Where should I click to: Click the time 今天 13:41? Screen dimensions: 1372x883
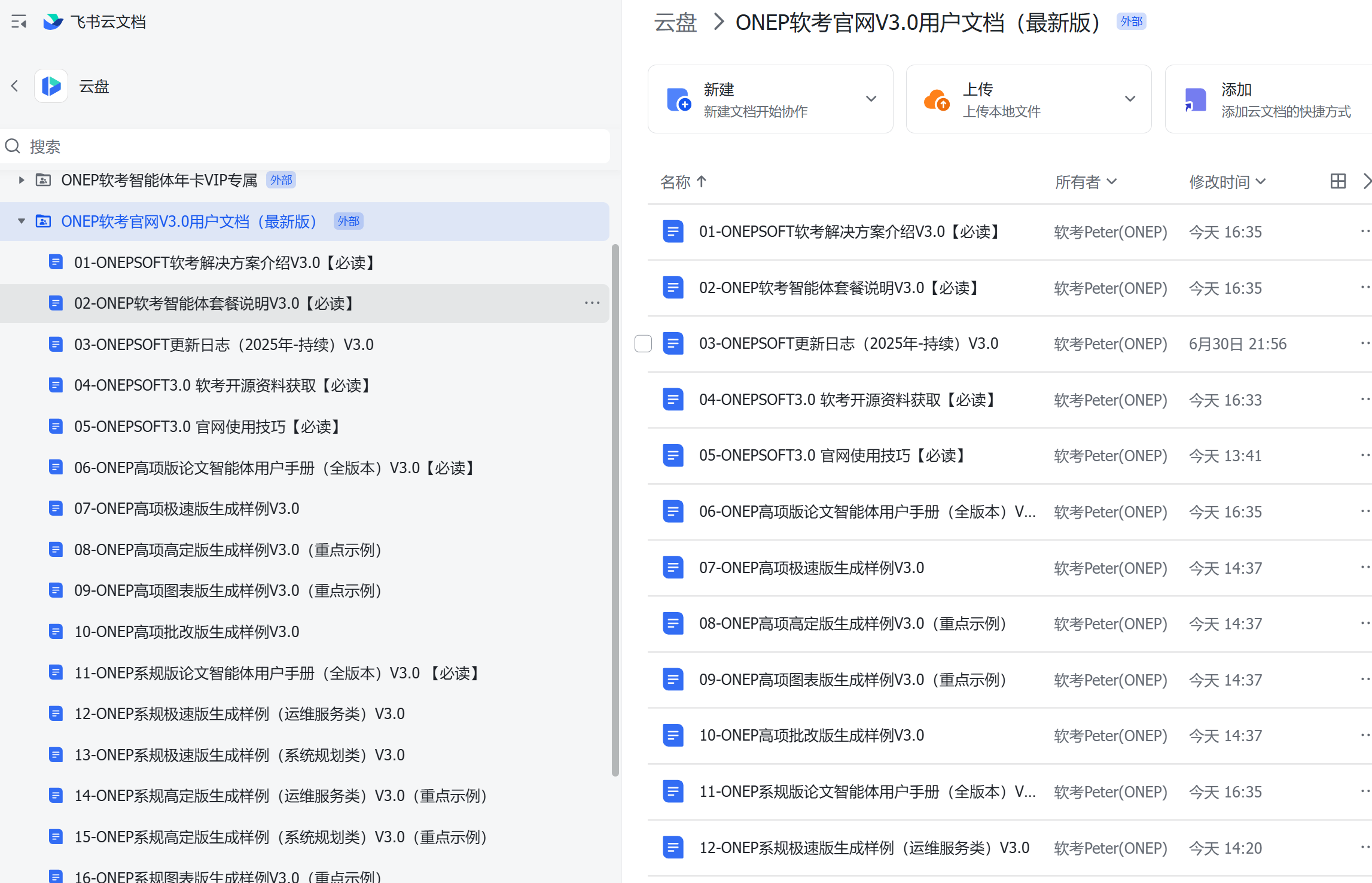tap(1225, 455)
